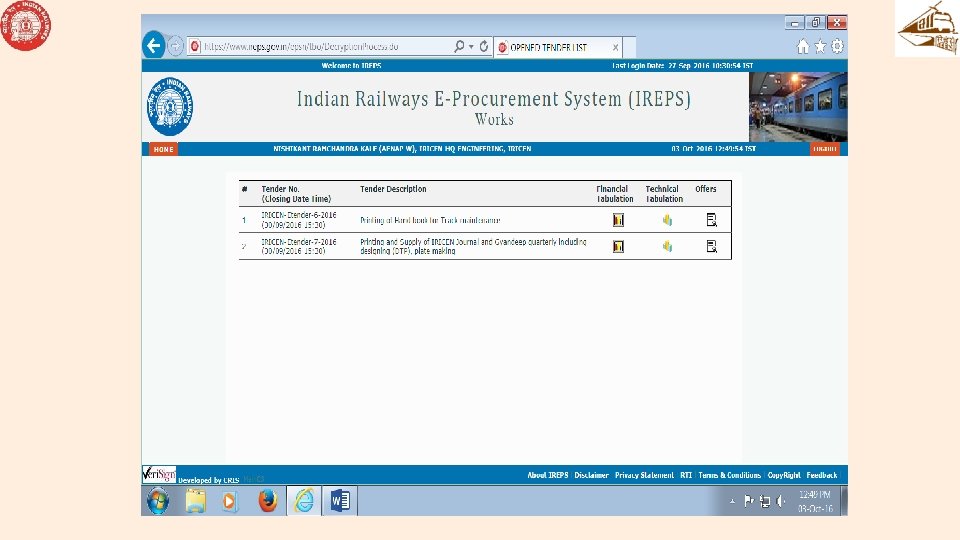
Task: Open the About IREPS link
Action: click(x=548, y=475)
